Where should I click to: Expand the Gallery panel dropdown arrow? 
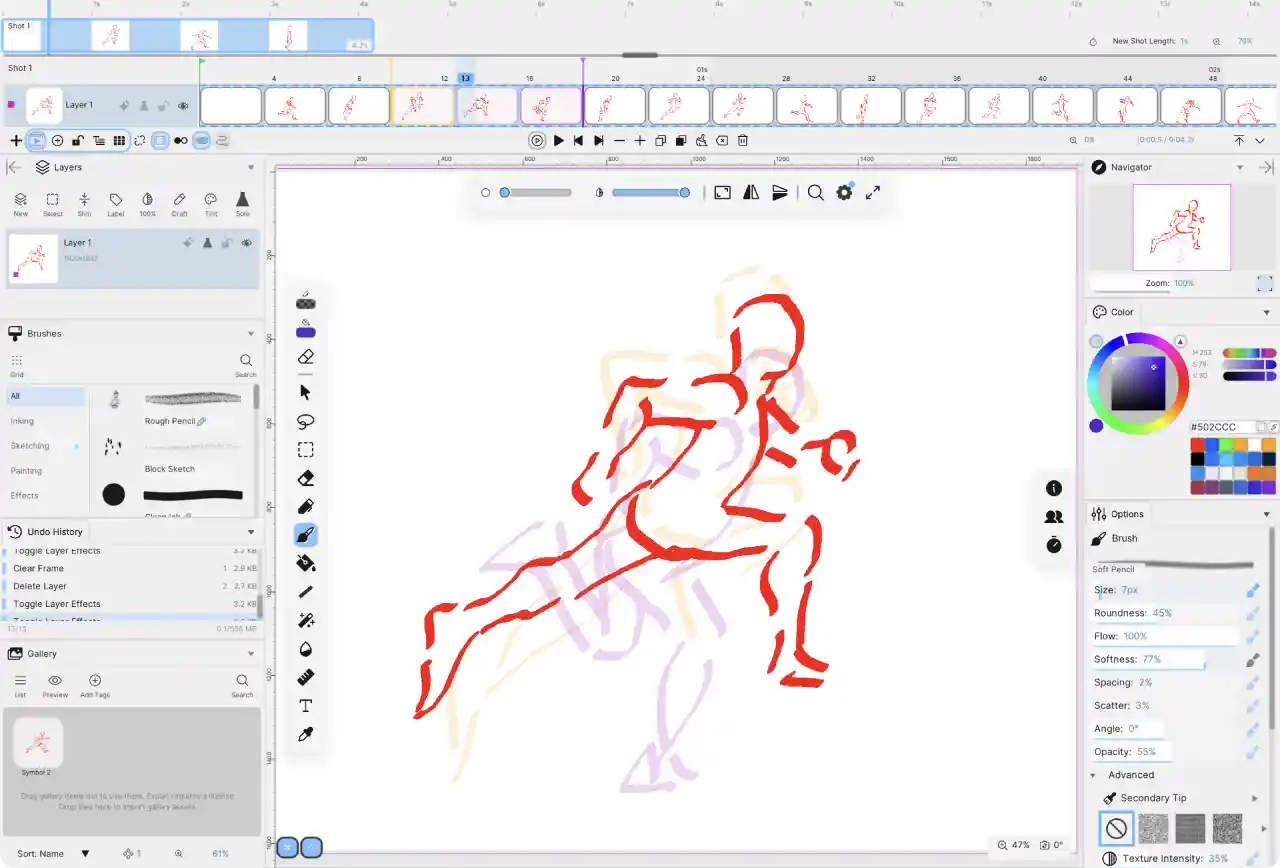pos(251,654)
